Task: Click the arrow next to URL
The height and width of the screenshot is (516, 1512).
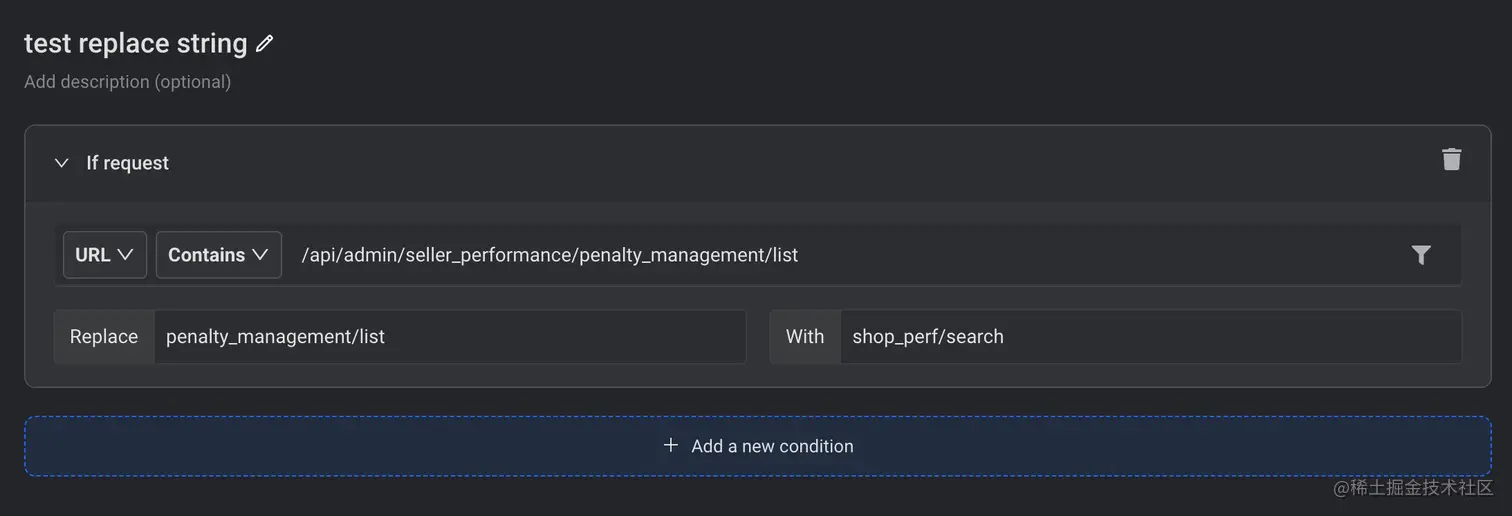Action: [x=125, y=255]
